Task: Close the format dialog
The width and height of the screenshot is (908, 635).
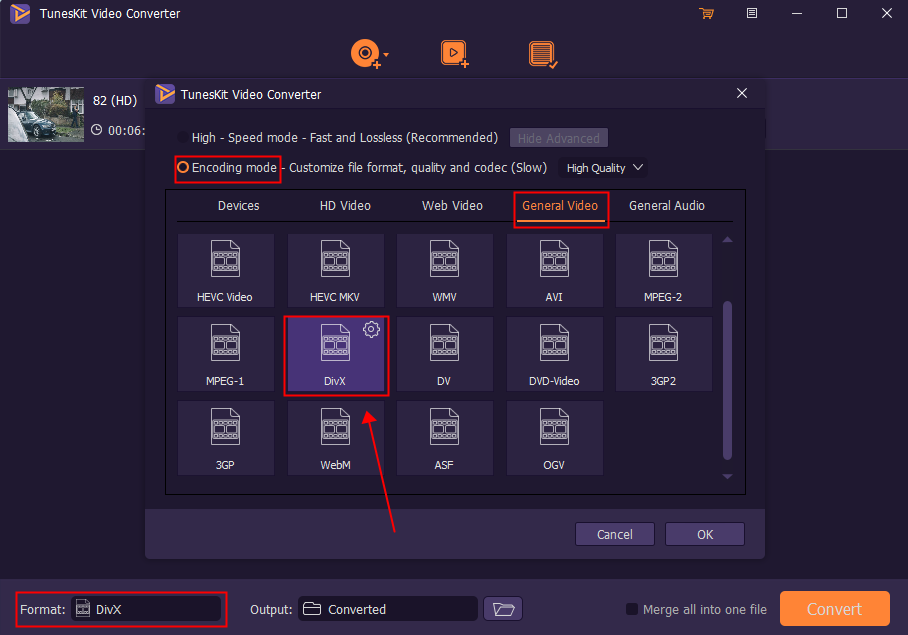Action: (742, 93)
